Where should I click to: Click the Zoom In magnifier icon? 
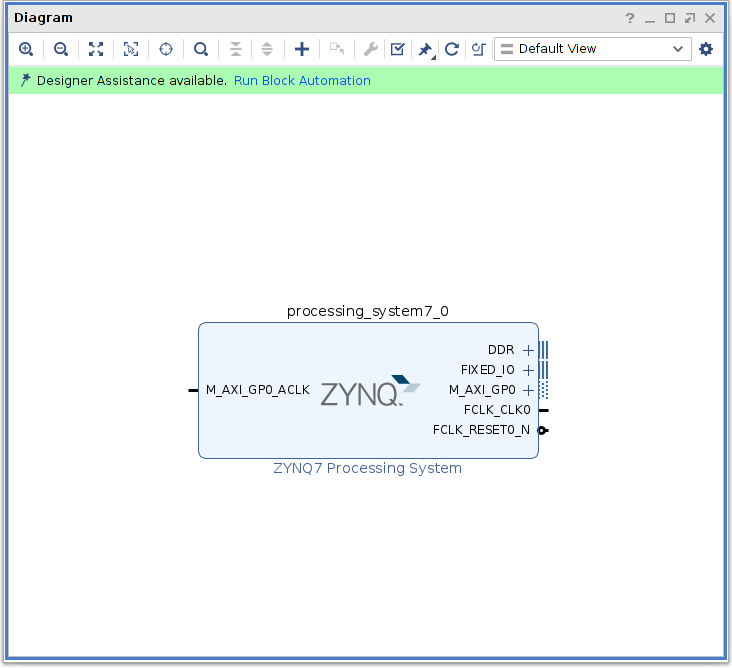(x=26, y=49)
